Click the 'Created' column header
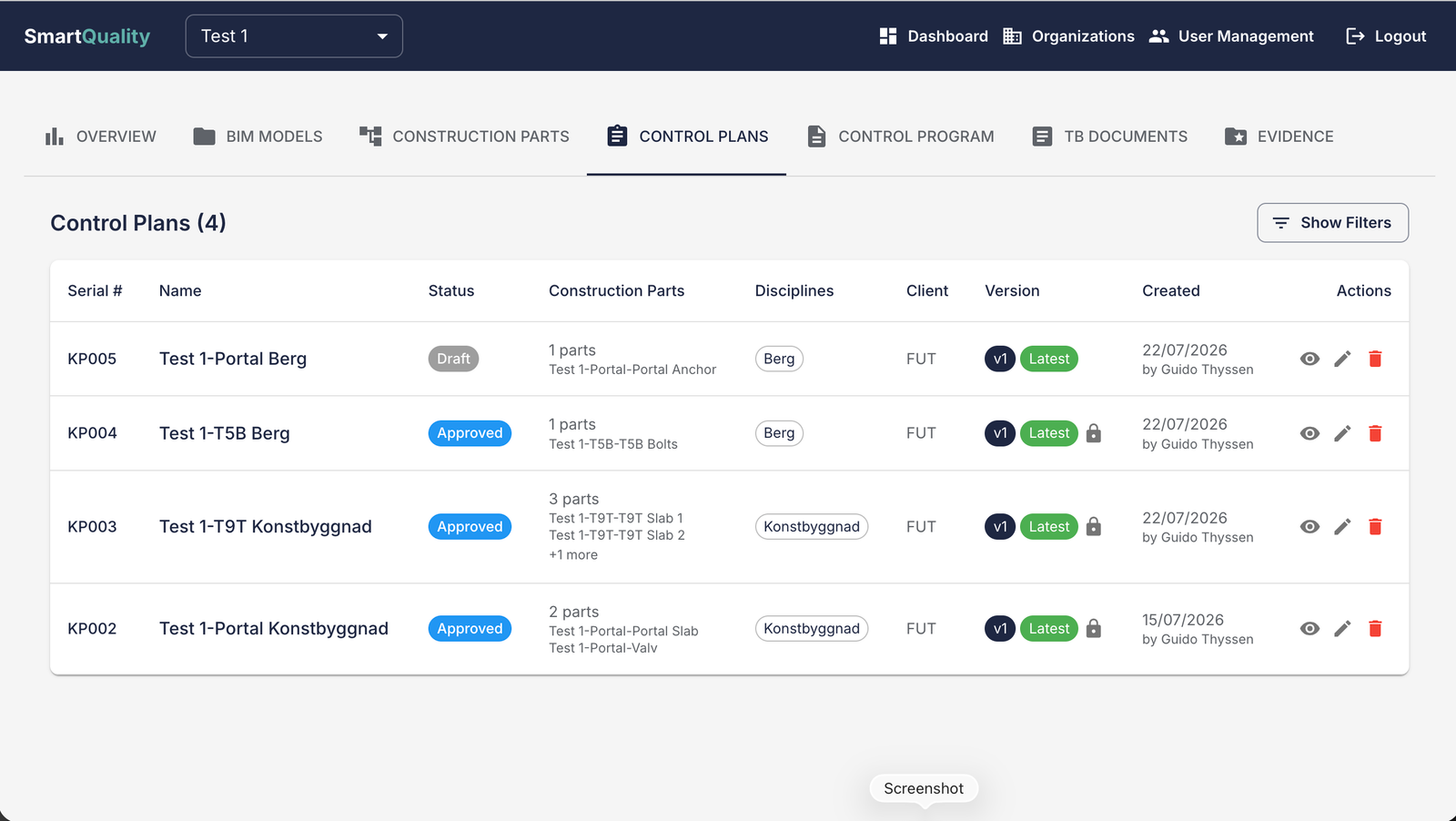This screenshot has height=821, width=1456. pyautogui.click(x=1171, y=290)
